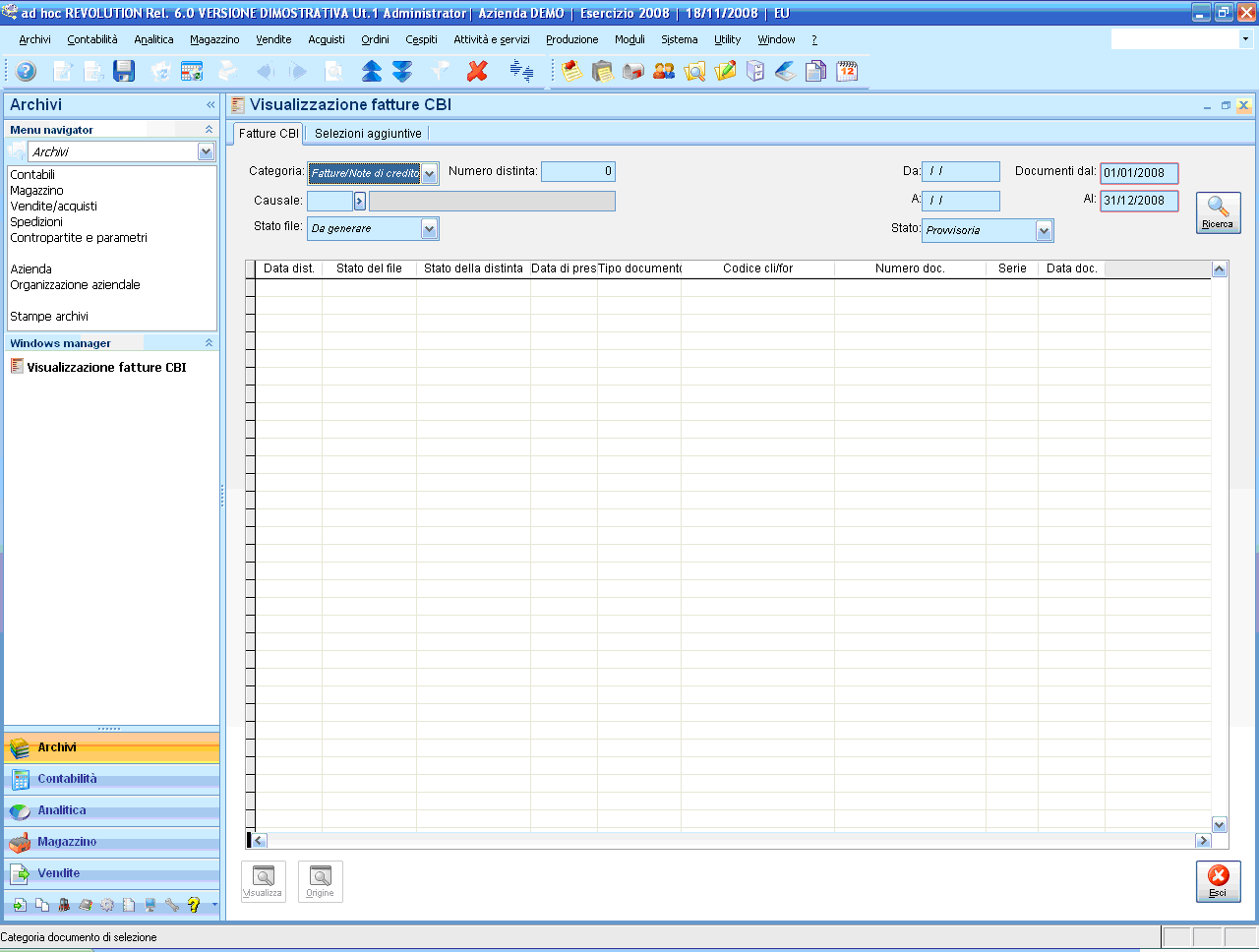Viewport: 1259px width, 952px height.
Task: Click grid vertical scrollbar down arrow
Action: click(x=1220, y=825)
